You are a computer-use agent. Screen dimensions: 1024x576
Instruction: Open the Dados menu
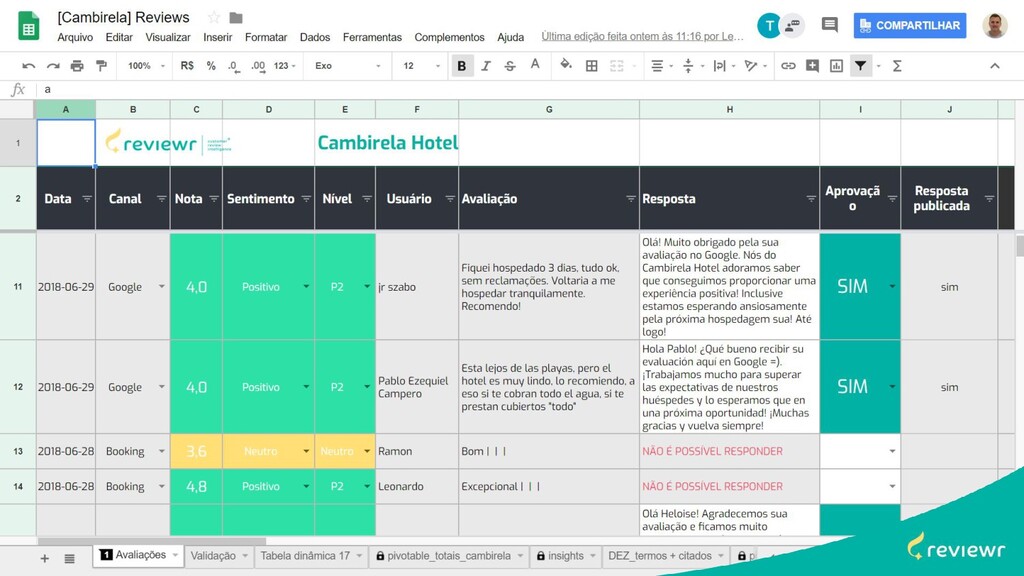tap(315, 37)
